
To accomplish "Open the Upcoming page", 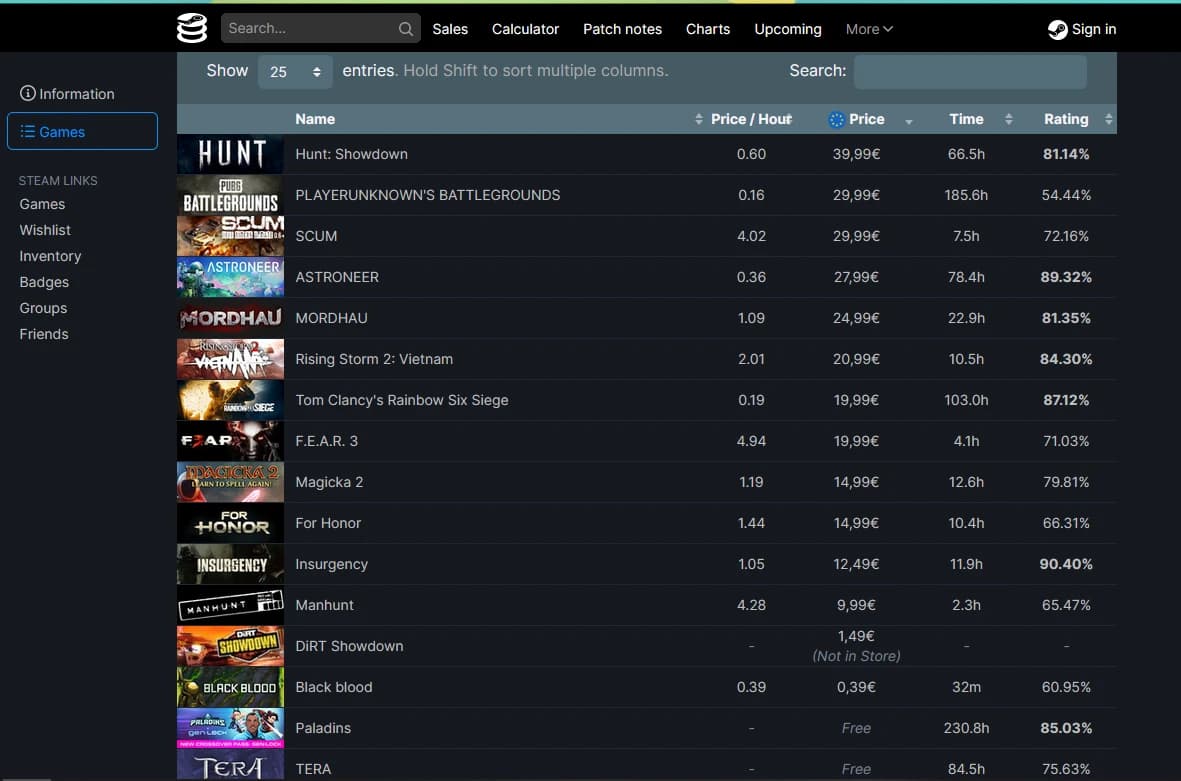I will pyautogui.click(x=788, y=29).
